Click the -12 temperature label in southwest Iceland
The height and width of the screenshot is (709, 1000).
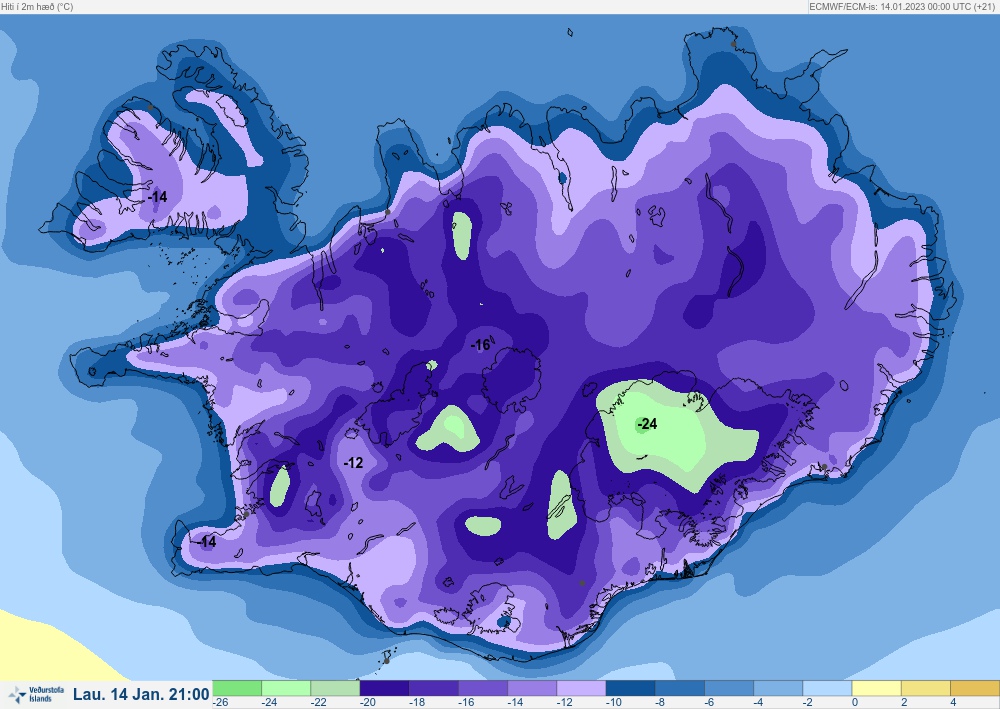pyautogui.click(x=353, y=463)
